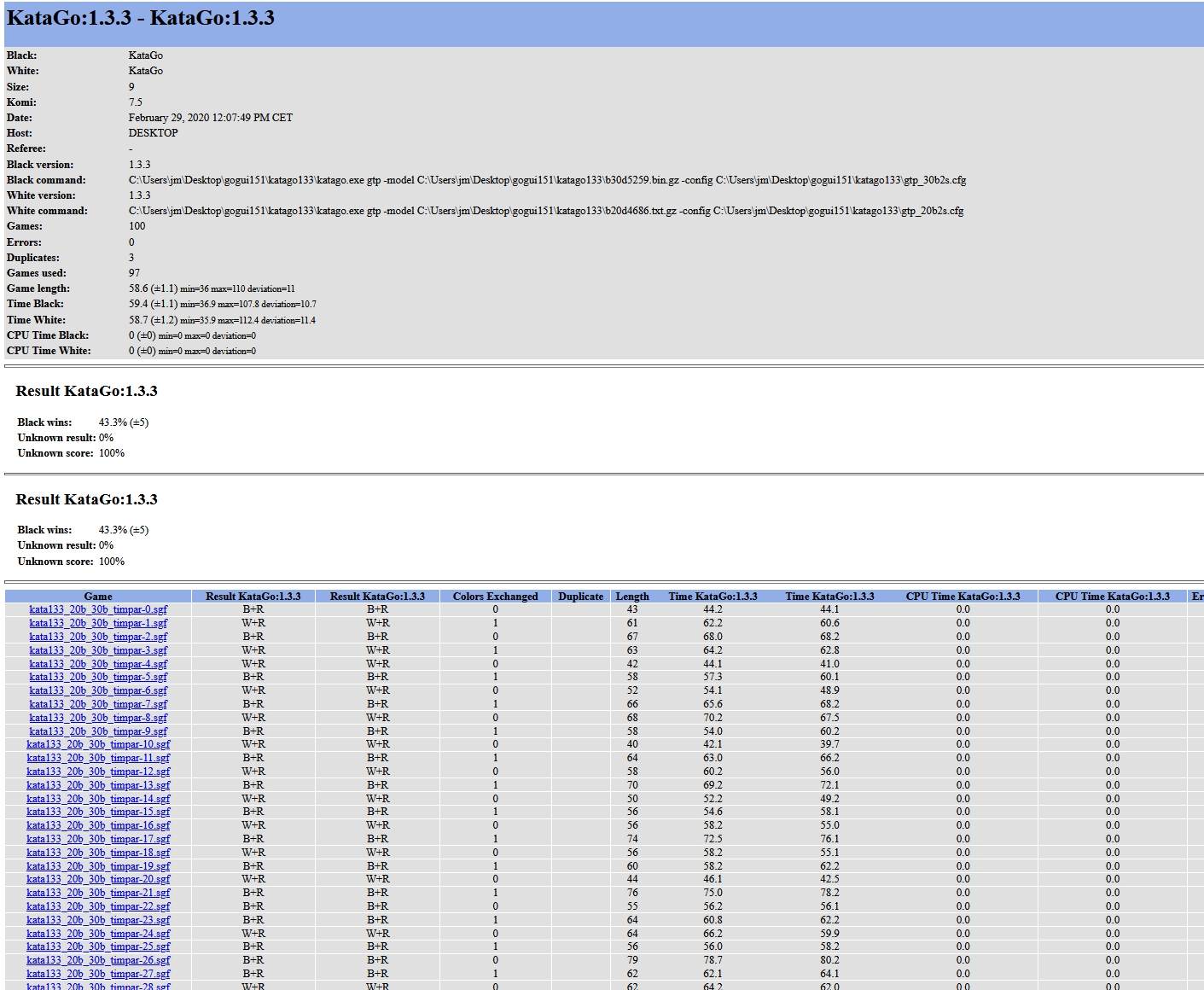Click the page title KataGo:1.3.3 - KataGo:1.3.3

click(141, 19)
